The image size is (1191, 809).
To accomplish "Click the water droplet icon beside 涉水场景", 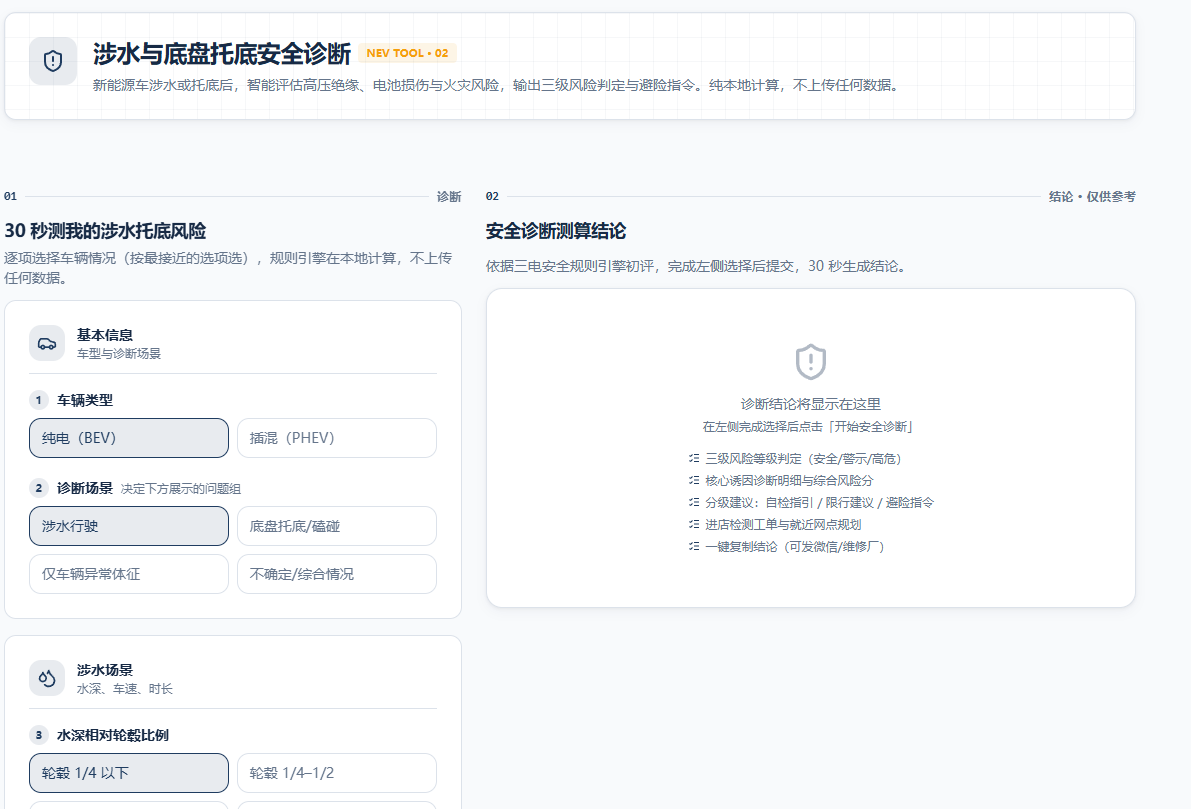I will pyautogui.click(x=47, y=678).
